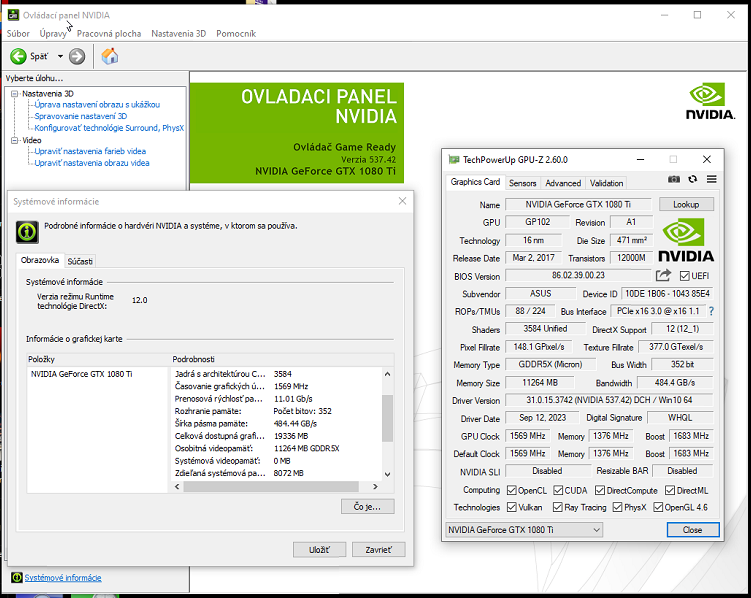The height and width of the screenshot is (598, 751).
Task: Toggle the Ray Tracing checkbox
Action: [558, 507]
